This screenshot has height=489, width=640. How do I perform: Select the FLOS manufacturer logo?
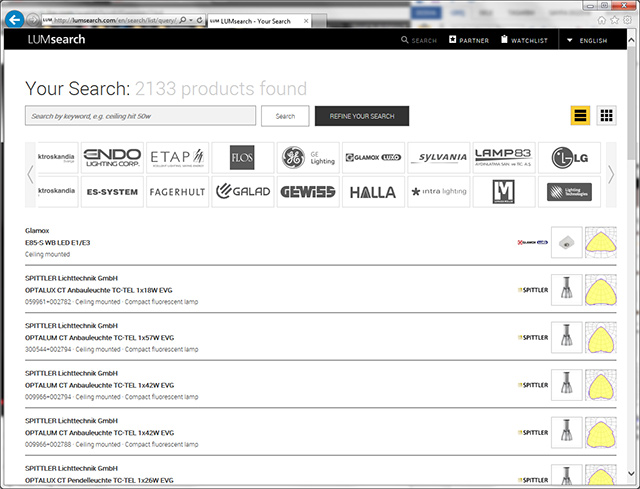tap(243, 158)
